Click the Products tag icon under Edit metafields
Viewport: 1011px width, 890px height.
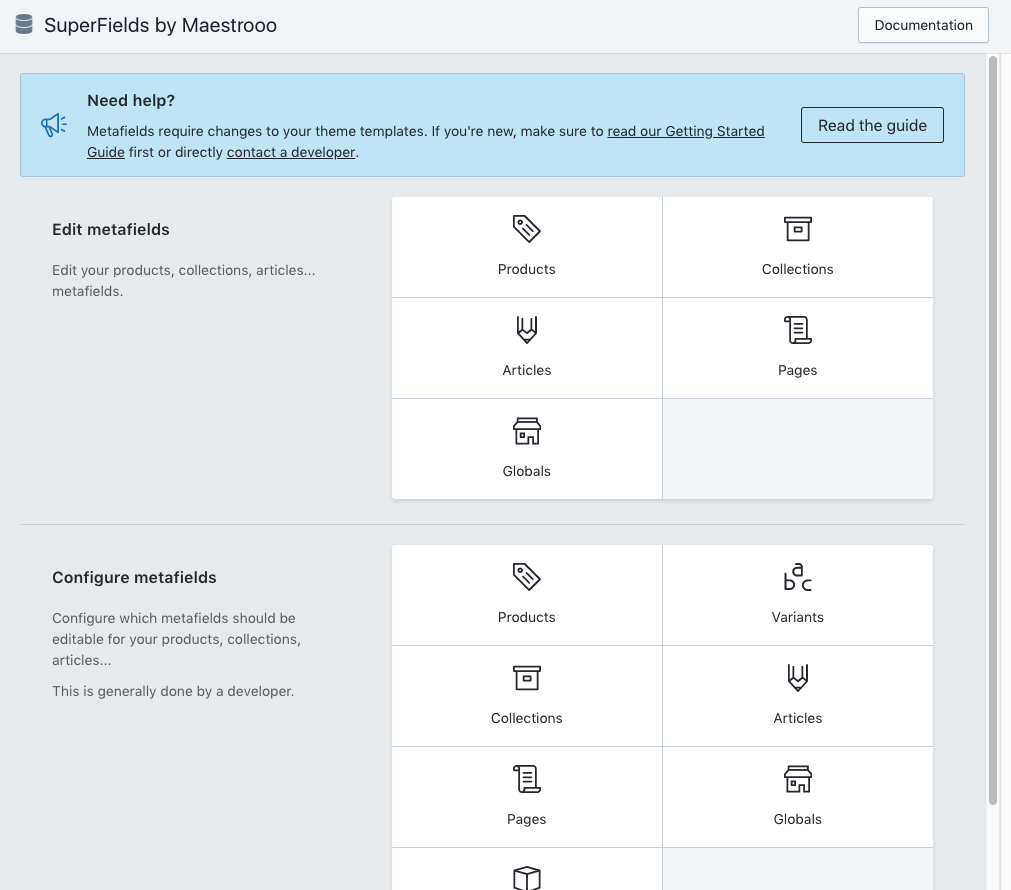coord(526,229)
